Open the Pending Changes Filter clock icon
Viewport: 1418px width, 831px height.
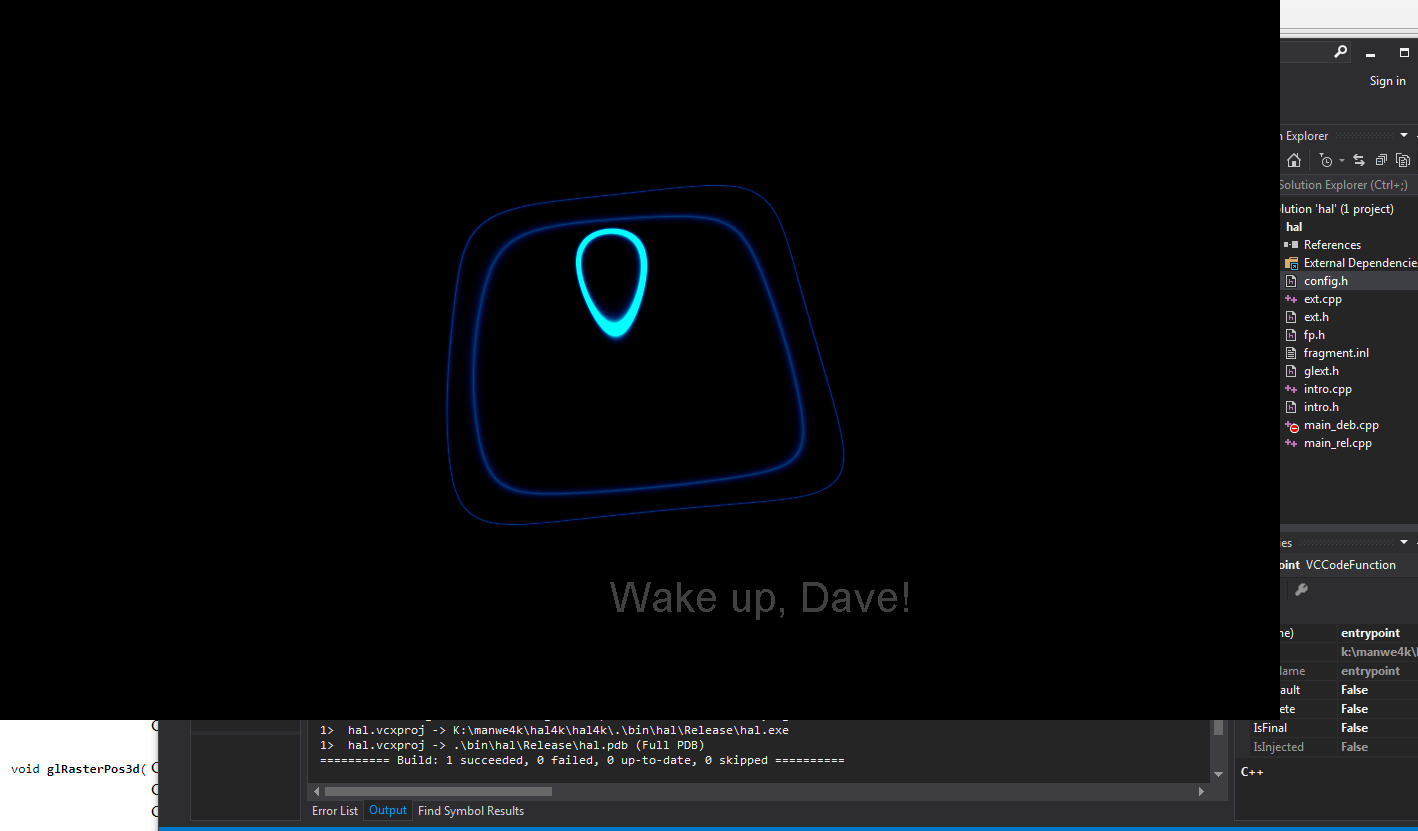[x=1326, y=160]
